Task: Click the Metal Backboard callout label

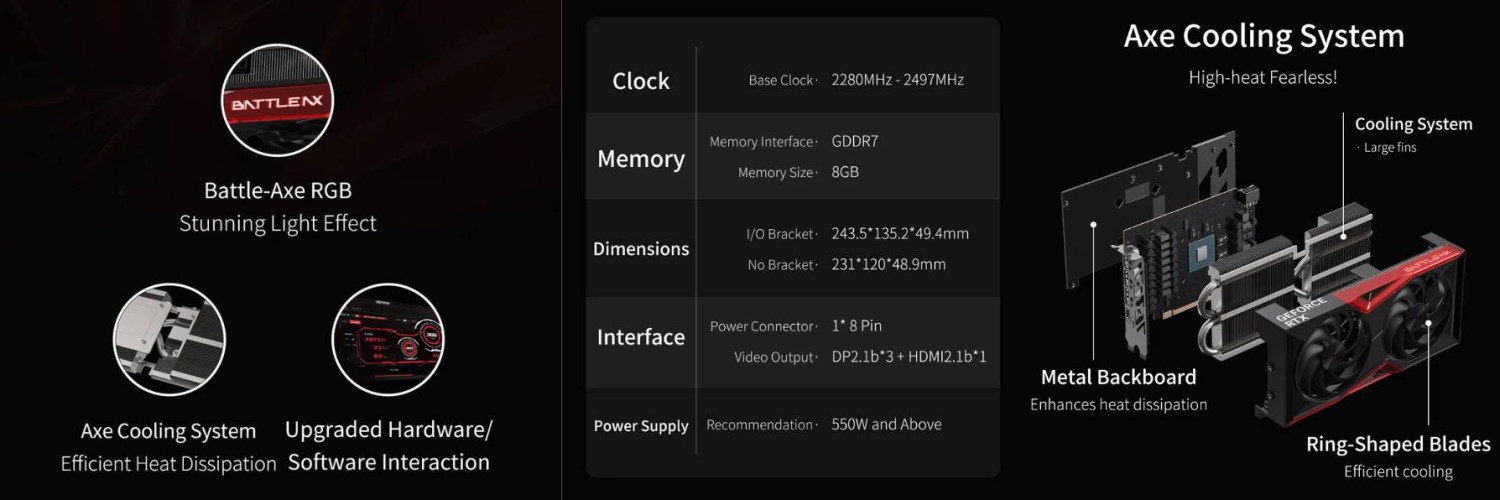Action: click(x=1118, y=377)
